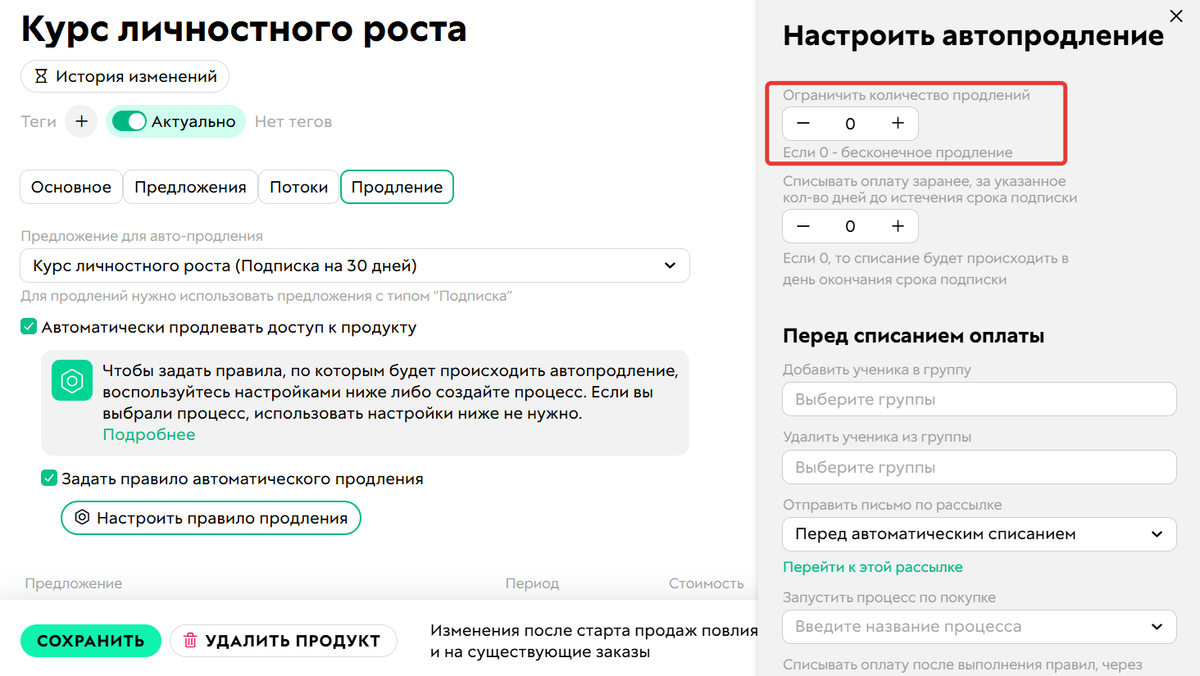Click the Период column header
This screenshot has width=1200, height=676.
tap(532, 584)
